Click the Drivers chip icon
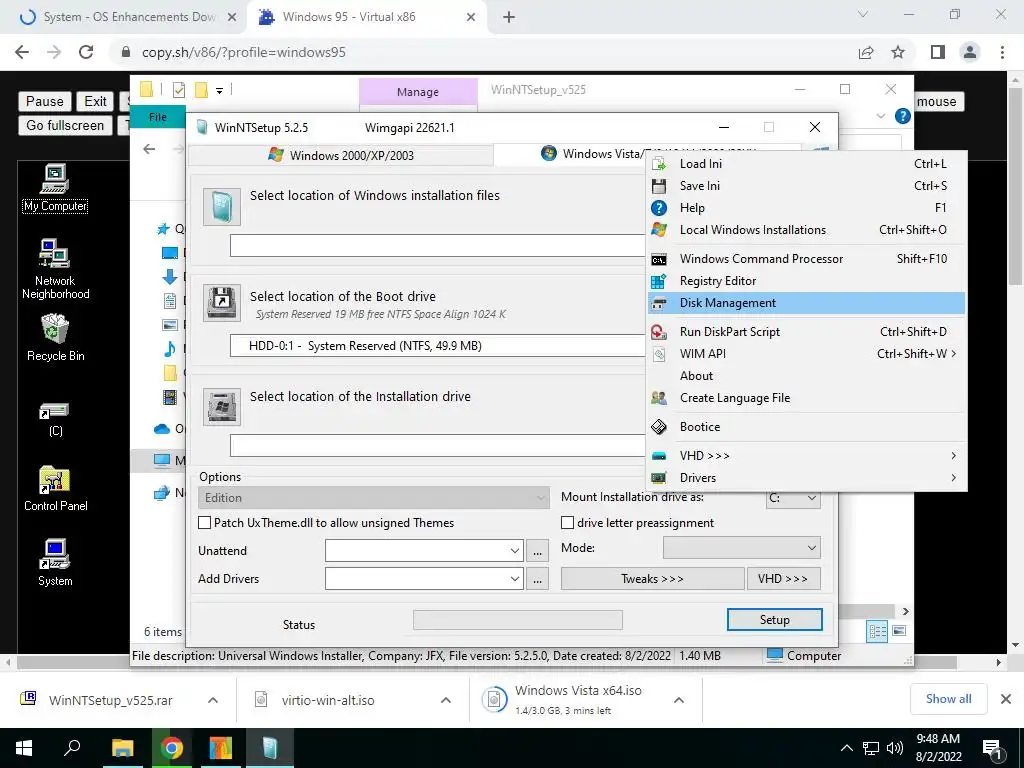This screenshot has height=768, width=1024. tap(659, 478)
